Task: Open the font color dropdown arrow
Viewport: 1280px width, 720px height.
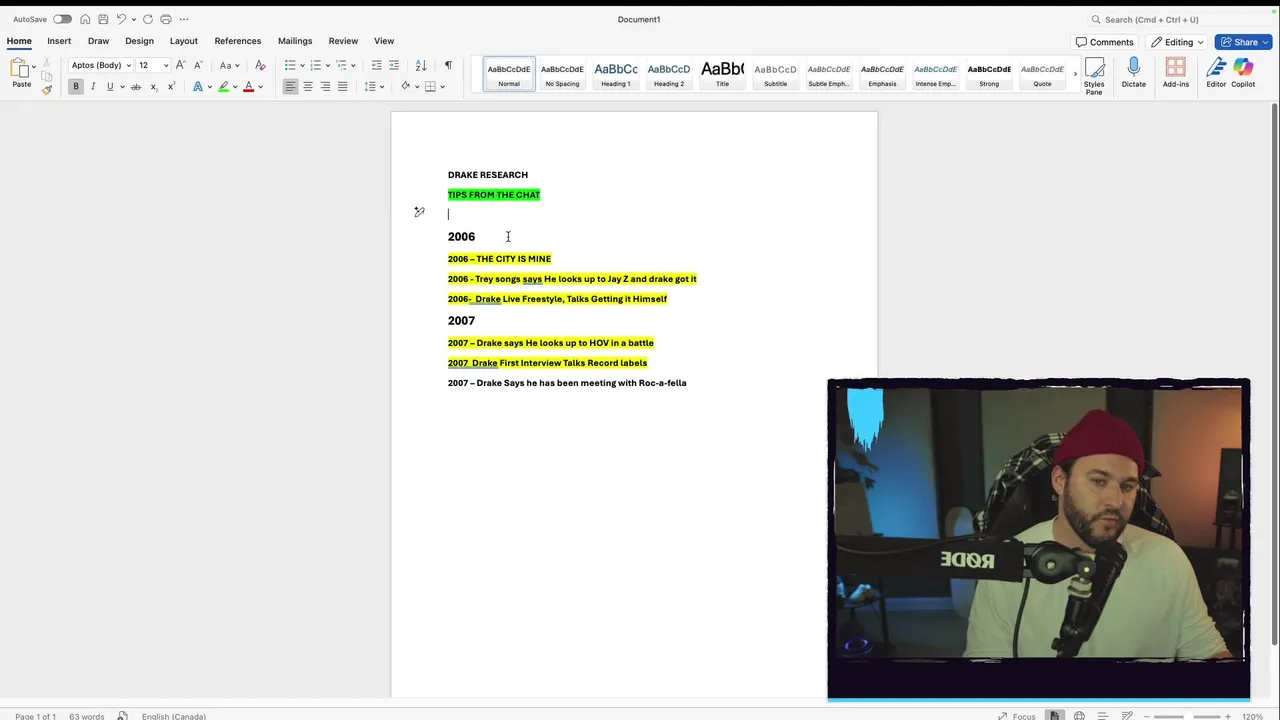Action: tap(260, 87)
